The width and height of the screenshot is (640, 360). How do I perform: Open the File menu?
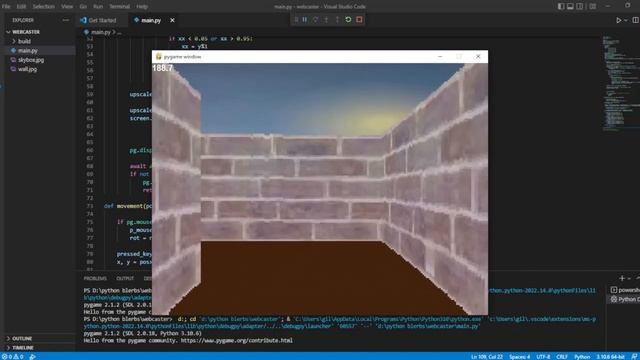pos(6,7)
